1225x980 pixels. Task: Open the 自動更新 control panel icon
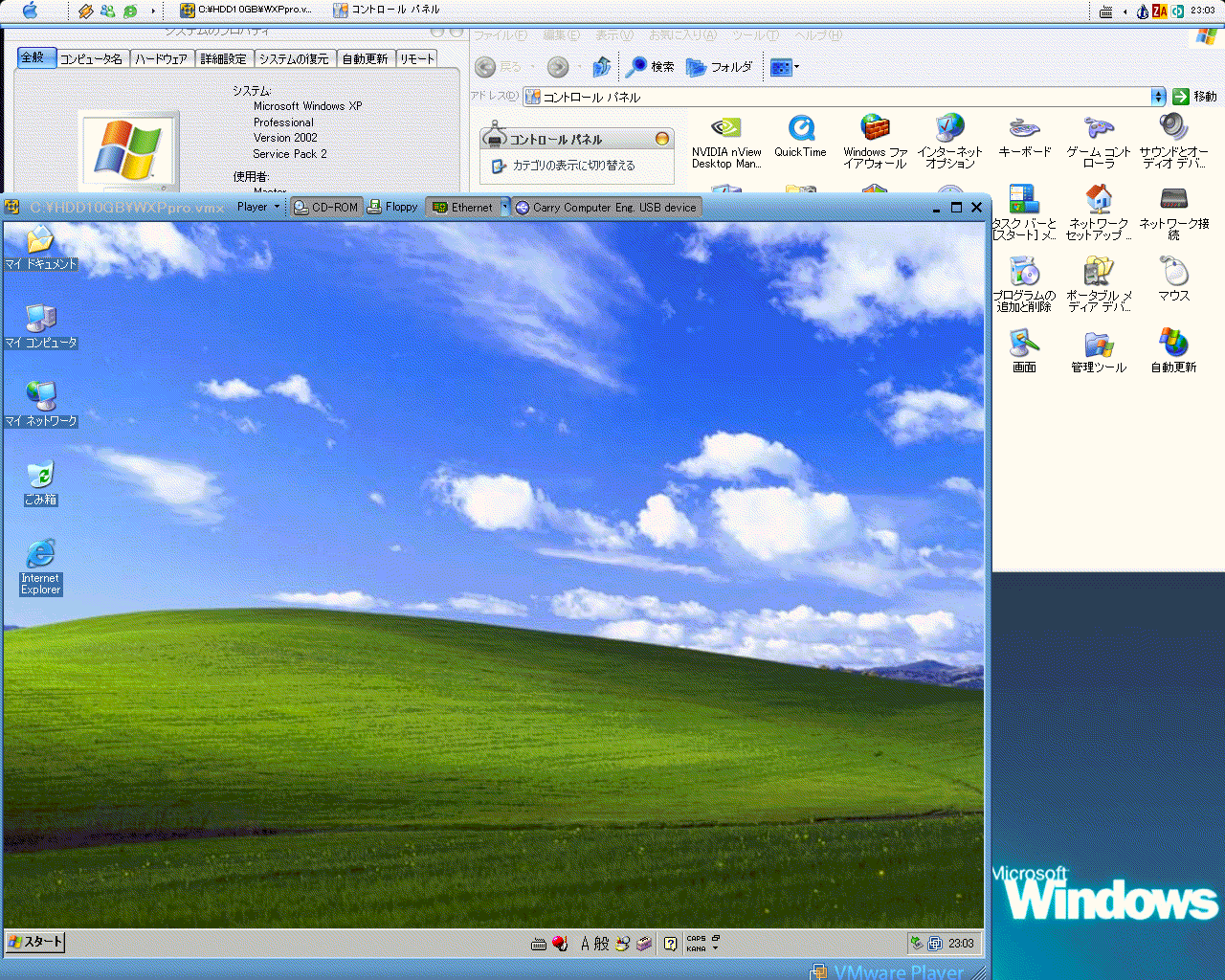[x=1173, y=351]
